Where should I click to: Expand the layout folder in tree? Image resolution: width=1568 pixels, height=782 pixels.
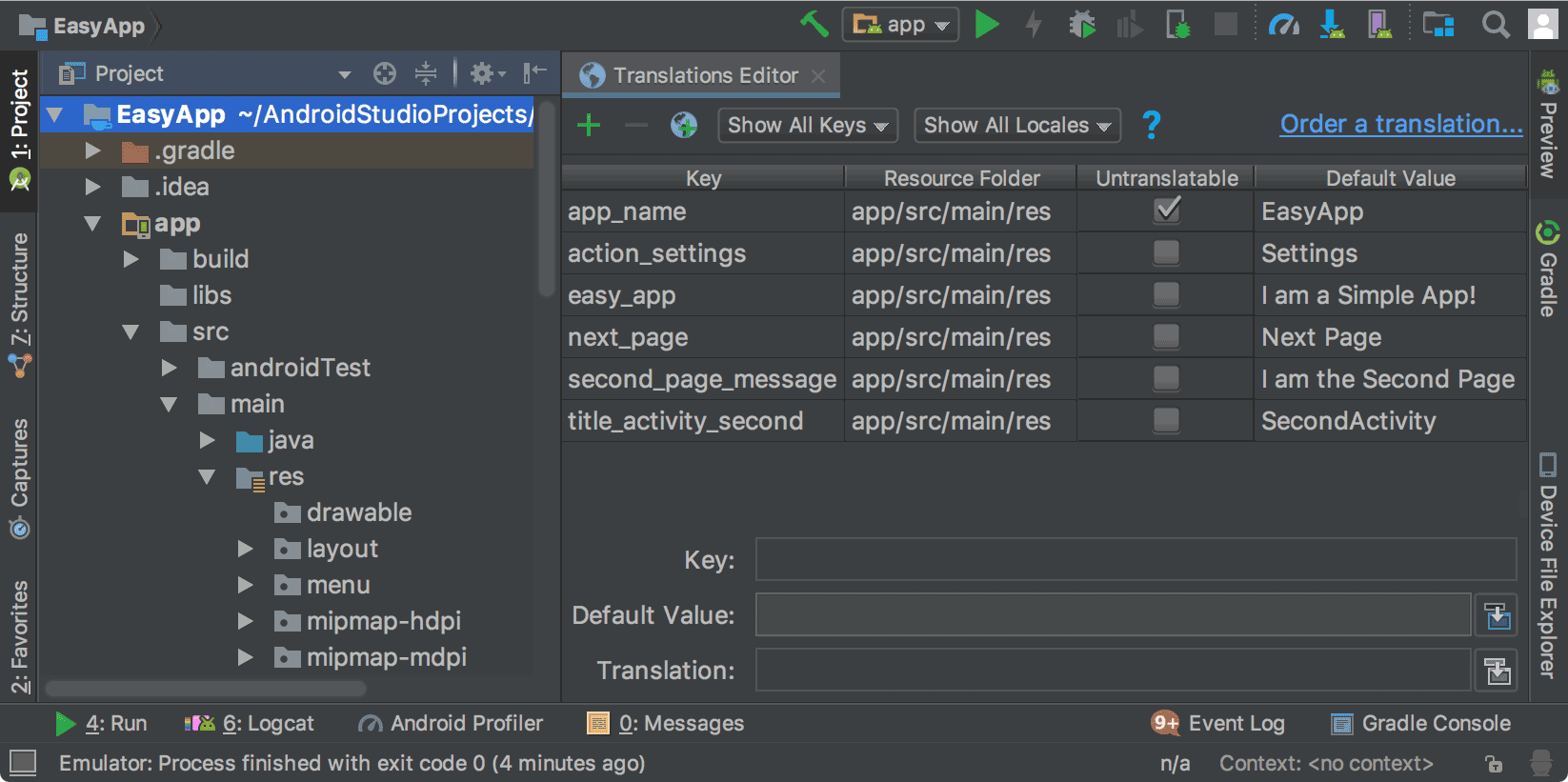tap(246, 549)
